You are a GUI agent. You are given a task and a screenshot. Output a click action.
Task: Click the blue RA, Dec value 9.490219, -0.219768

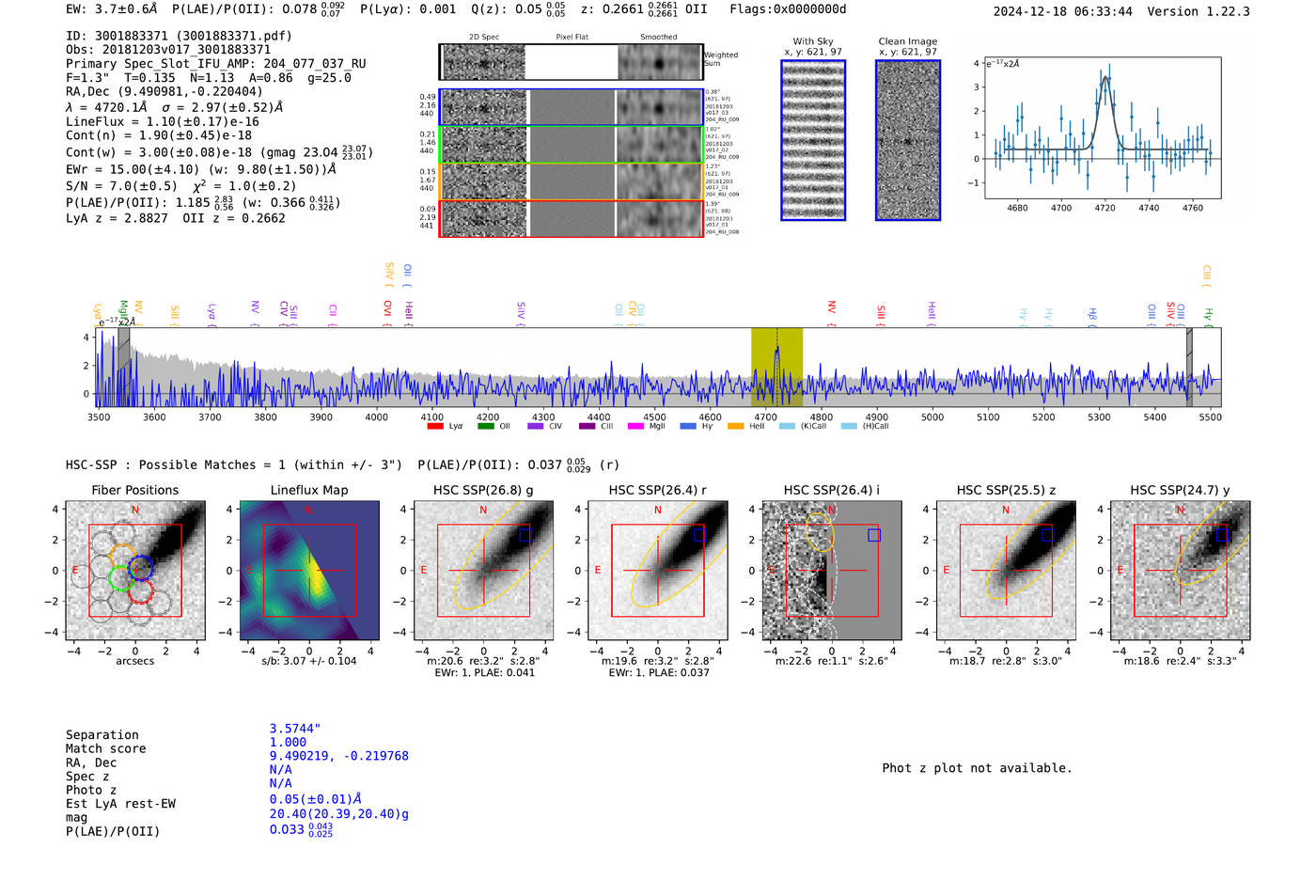[339, 756]
